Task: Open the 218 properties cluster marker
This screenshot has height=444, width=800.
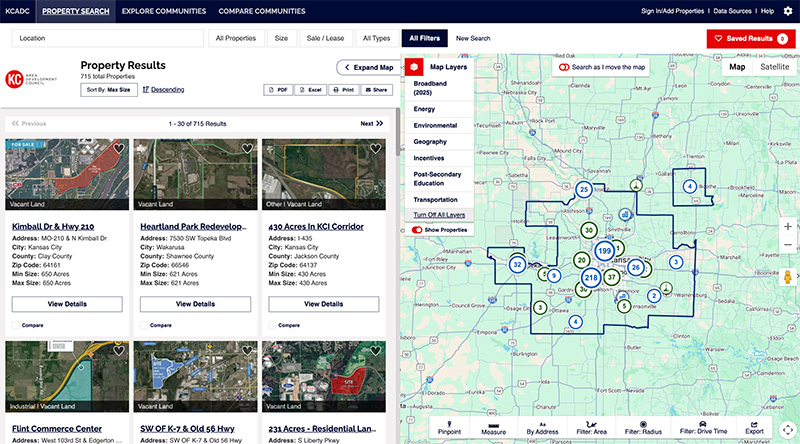Action: (x=591, y=278)
